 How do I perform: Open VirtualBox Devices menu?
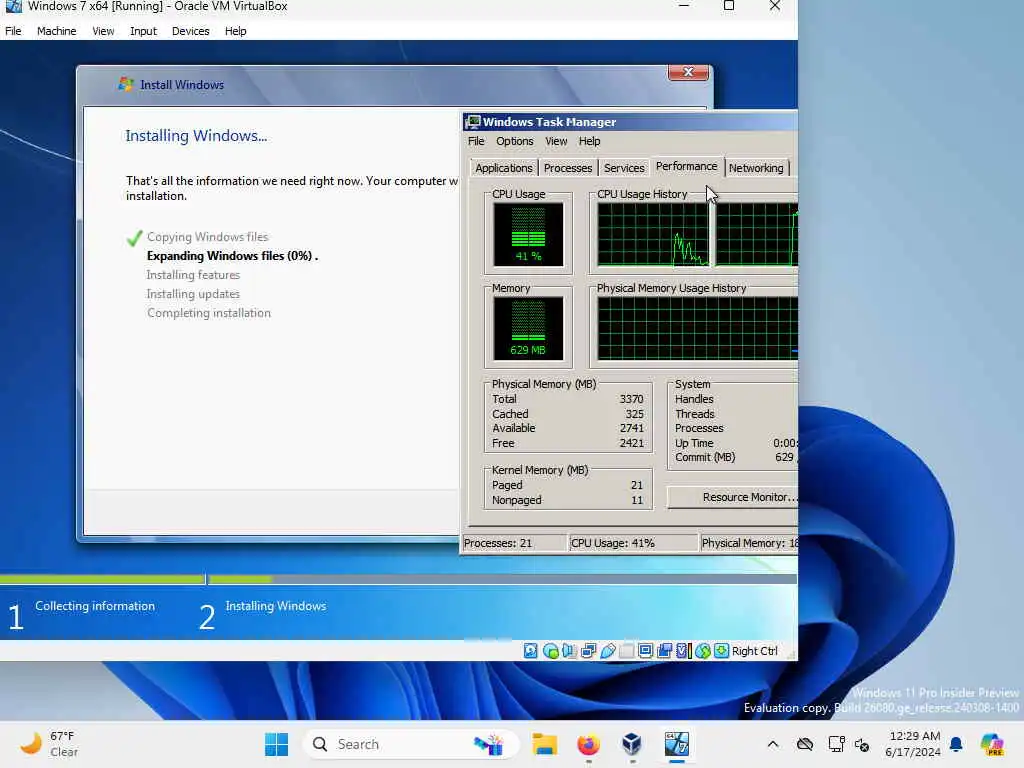click(191, 31)
